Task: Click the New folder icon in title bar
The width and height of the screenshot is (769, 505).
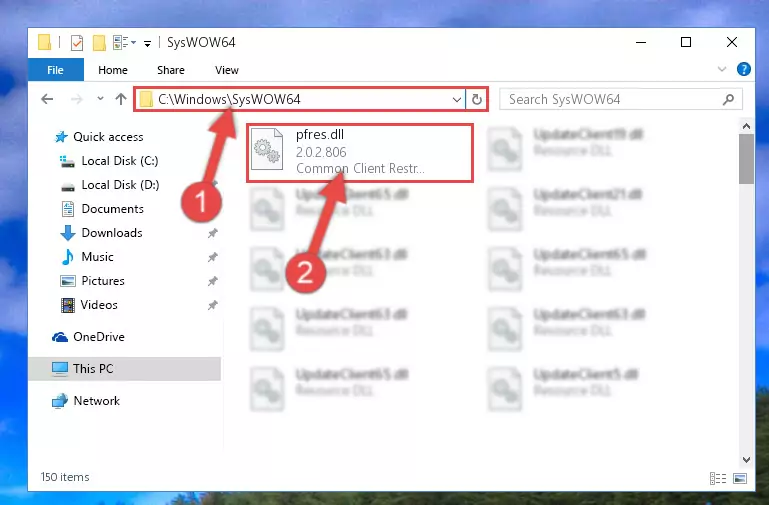Action: 99,43
